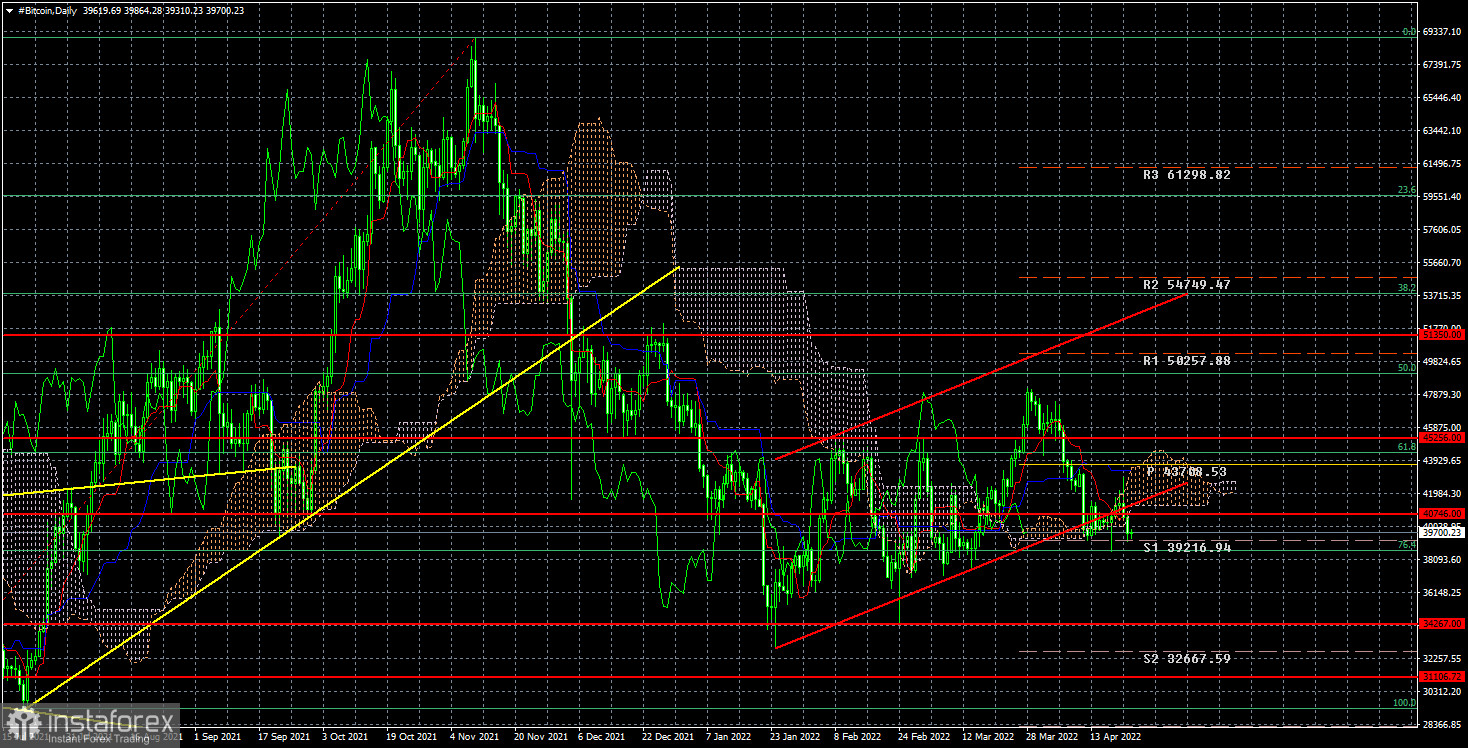1468x748 pixels.
Task: Click the 3 Oct 2021 date label
Action: (346, 737)
